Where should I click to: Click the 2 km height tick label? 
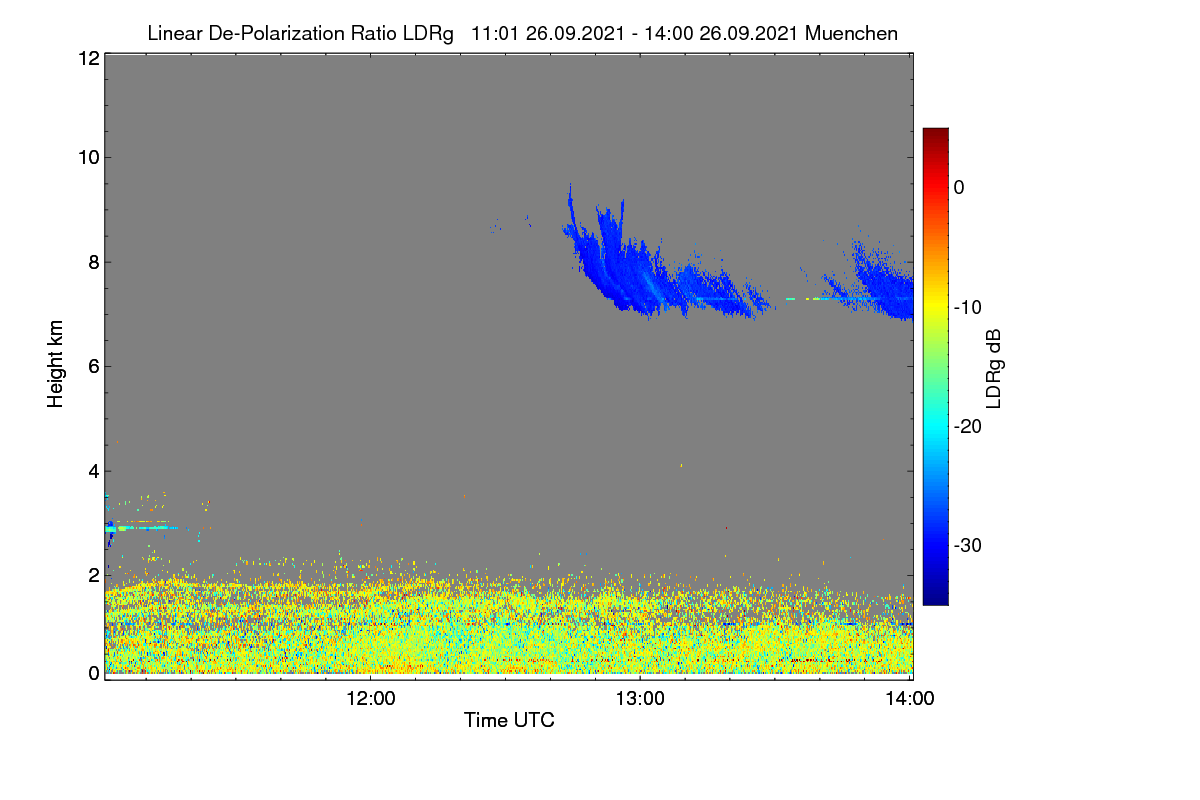[94, 575]
